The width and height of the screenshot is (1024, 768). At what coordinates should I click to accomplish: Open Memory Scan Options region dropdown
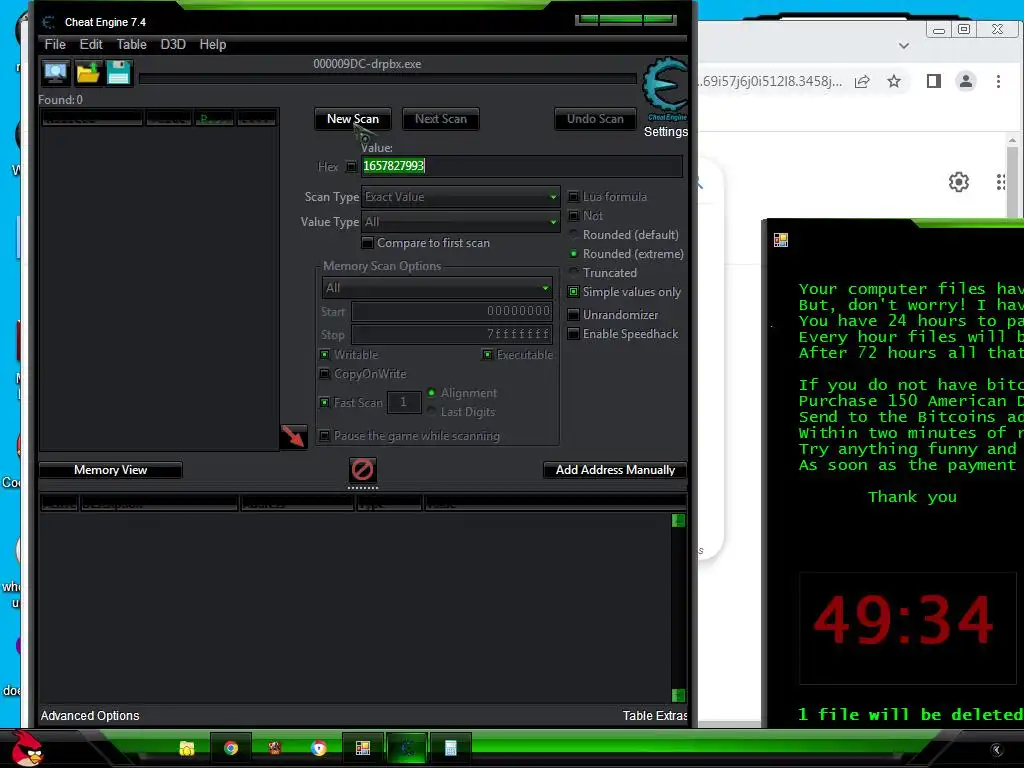(437, 288)
